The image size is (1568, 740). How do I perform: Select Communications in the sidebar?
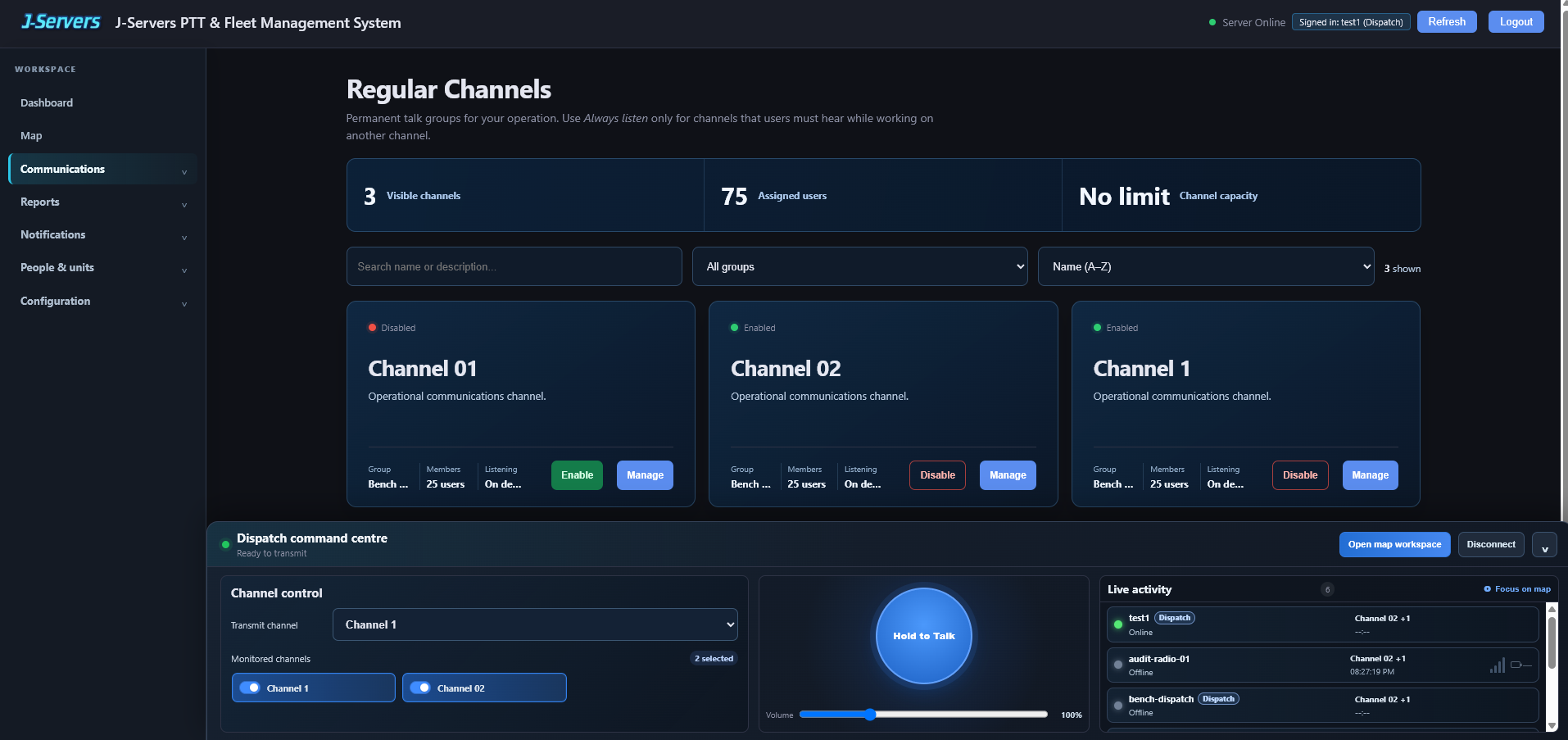[103, 169]
